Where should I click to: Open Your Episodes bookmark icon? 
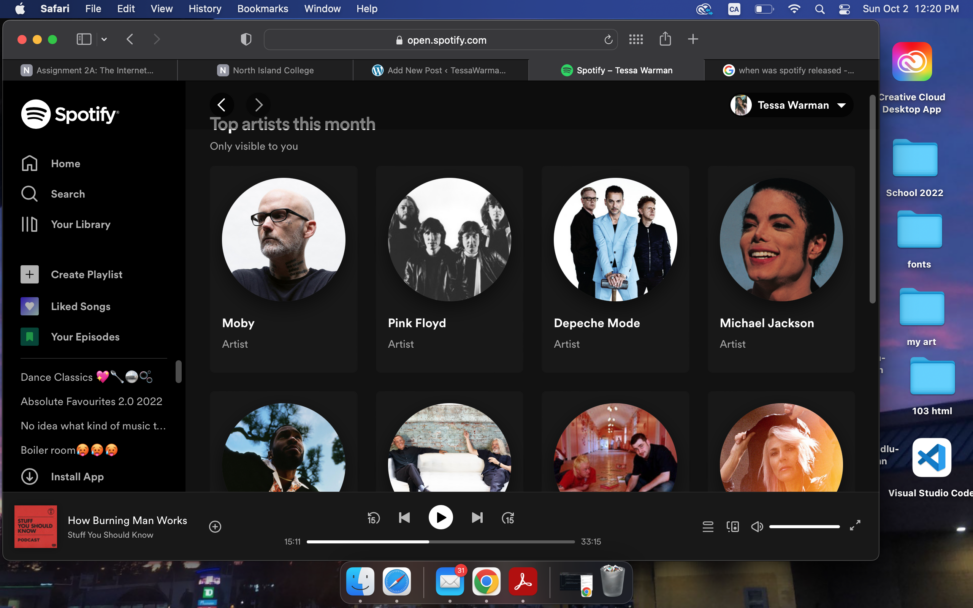click(29, 337)
